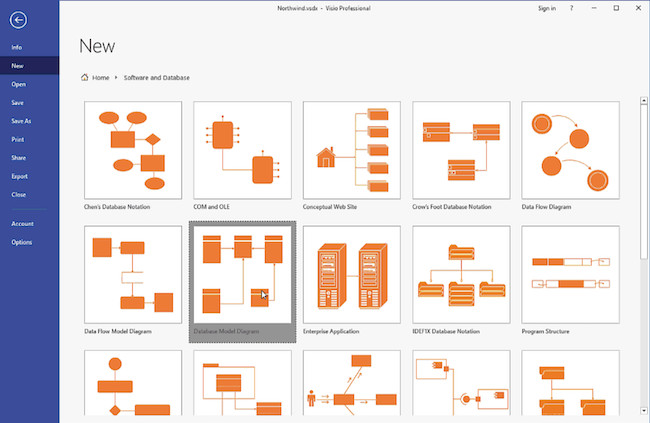Click the scrollbar up arrow
Image resolution: width=650 pixels, height=423 pixels.
pyautogui.click(x=644, y=100)
